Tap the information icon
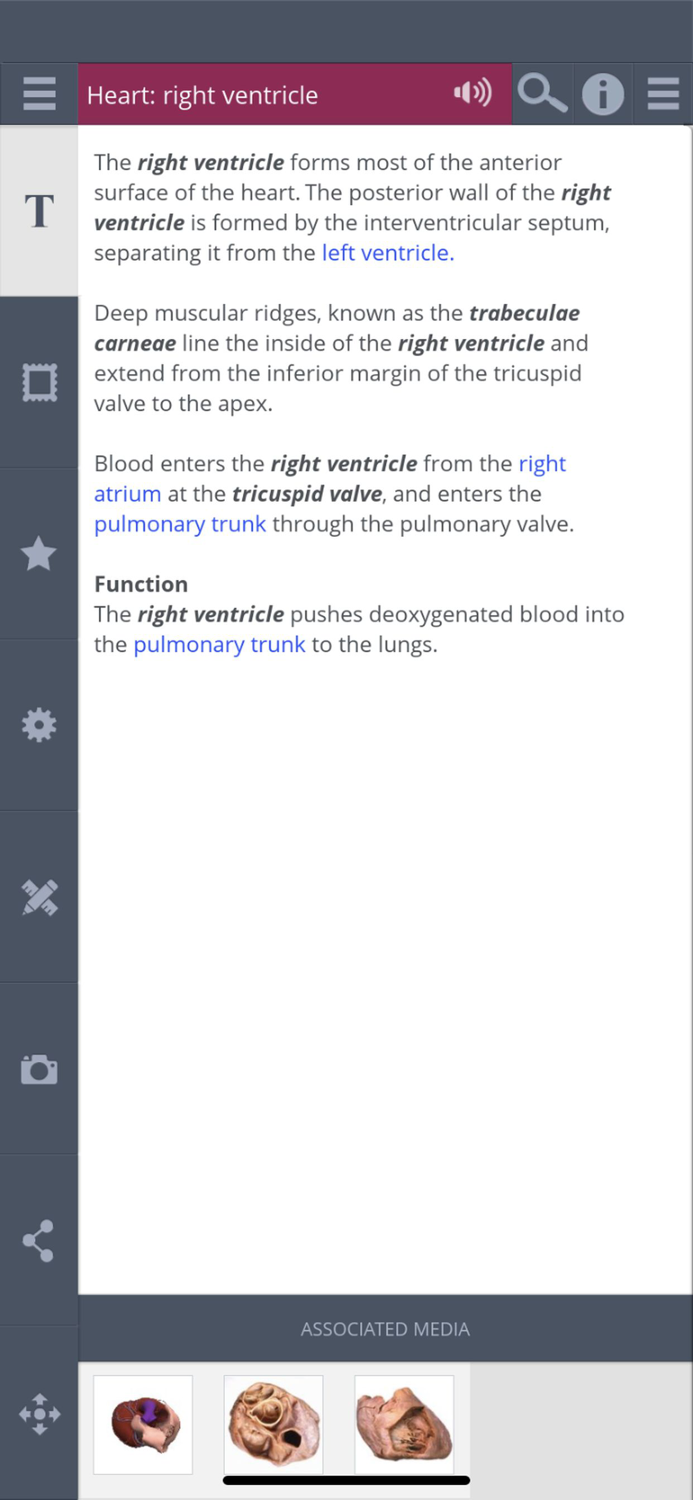Screen dimensions: 693x1500 (603, 95)
